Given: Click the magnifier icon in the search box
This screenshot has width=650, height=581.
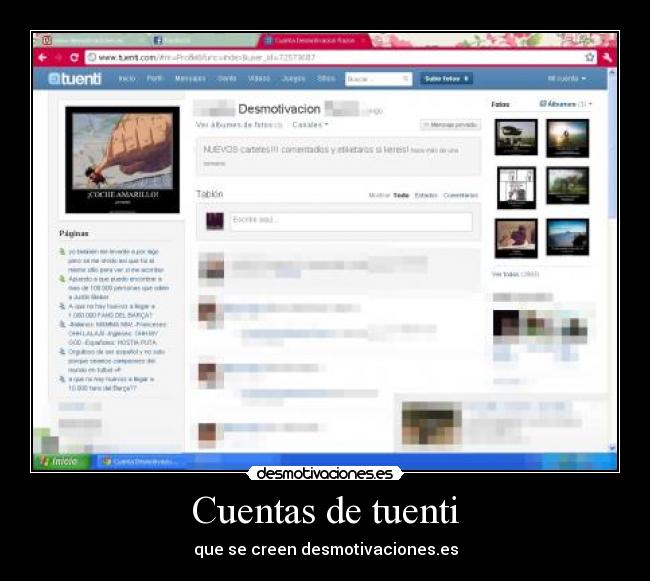Looking at the screenshot, I should 406,78.
